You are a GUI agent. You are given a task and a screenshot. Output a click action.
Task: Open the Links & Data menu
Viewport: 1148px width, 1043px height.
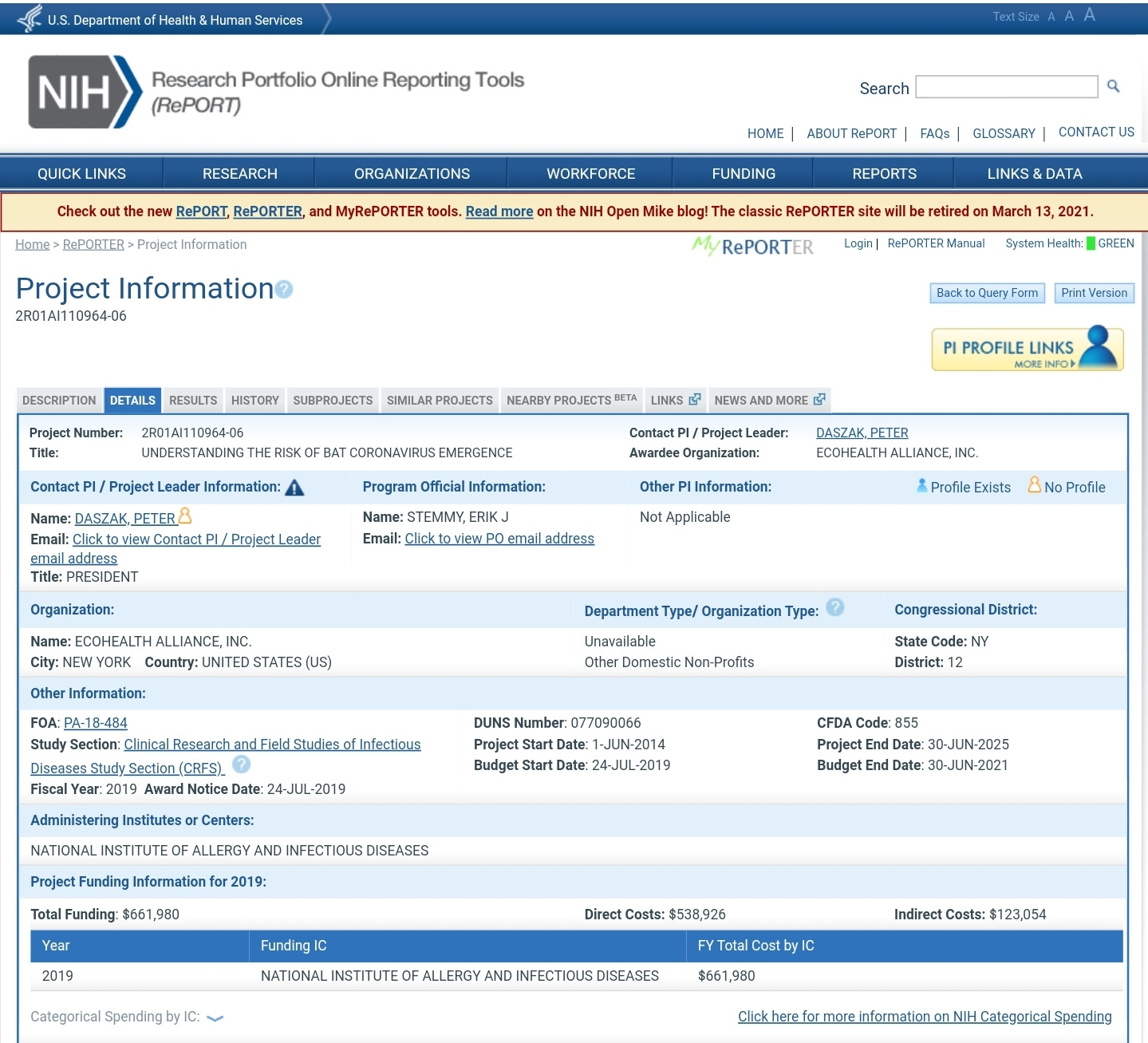coord(1035,173)
